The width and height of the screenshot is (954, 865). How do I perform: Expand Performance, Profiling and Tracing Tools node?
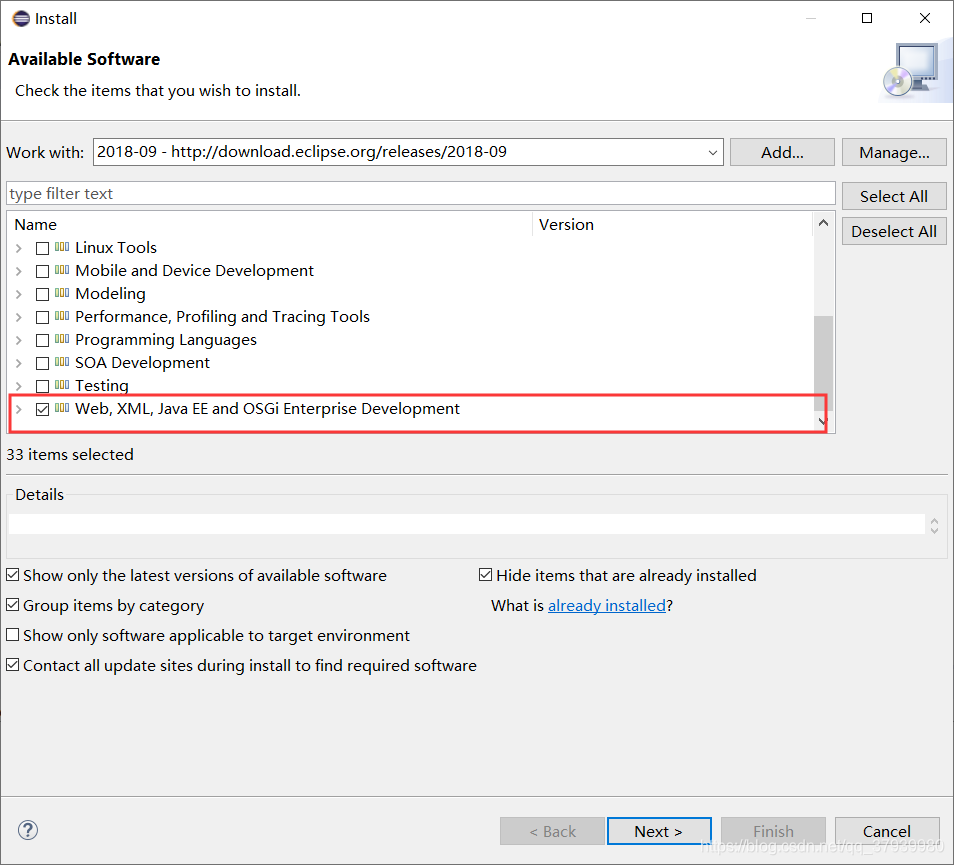19,318
